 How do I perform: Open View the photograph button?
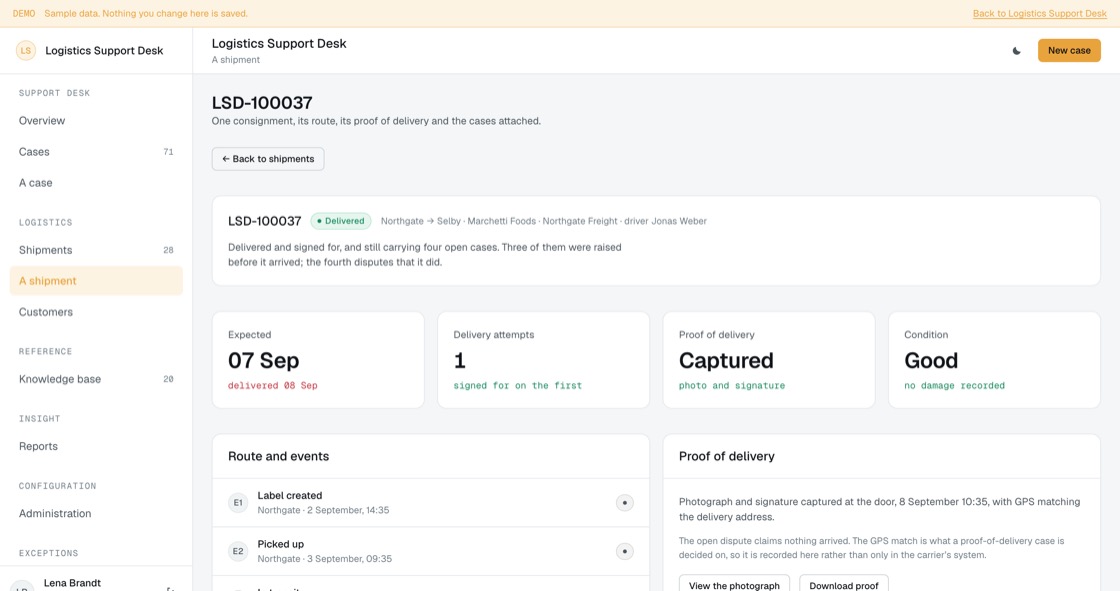734,583
